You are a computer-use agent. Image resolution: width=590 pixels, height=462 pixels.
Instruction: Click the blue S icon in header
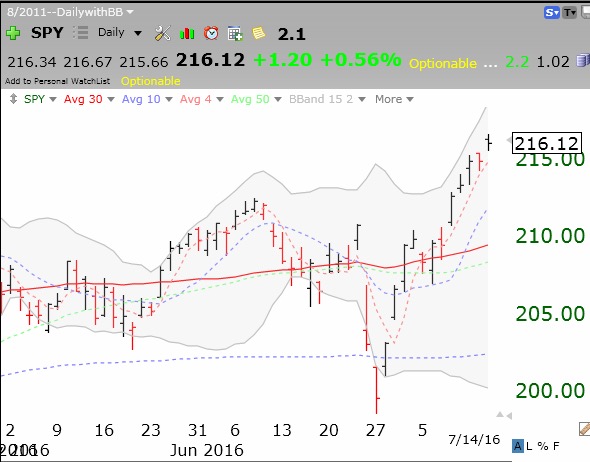[x=552, y=13]
